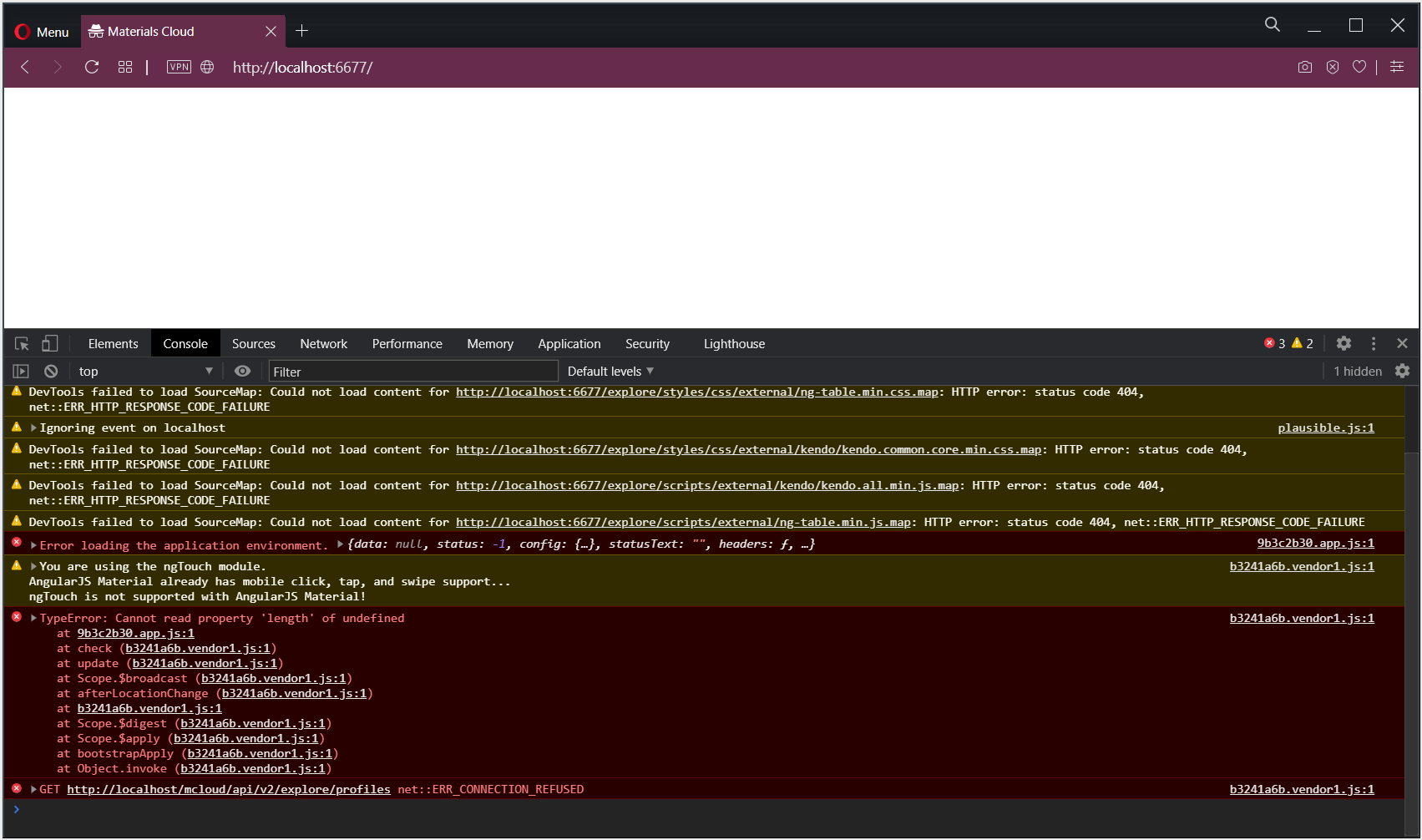The image size is (1422, 840).
Task: Open the plausible.js:1 source link
Action: [1325, 428]
